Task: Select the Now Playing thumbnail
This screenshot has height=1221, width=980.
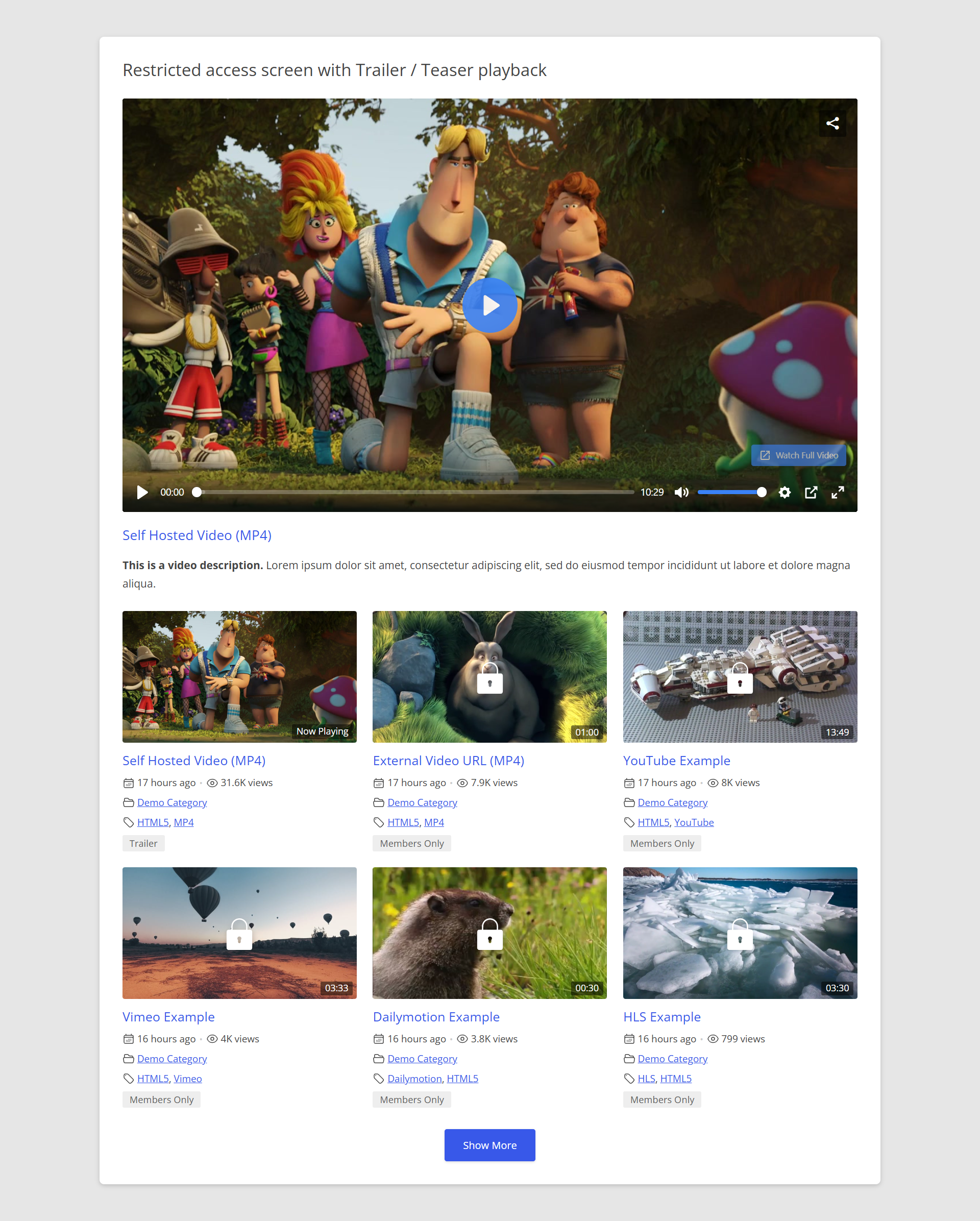Action: [239, 676]
